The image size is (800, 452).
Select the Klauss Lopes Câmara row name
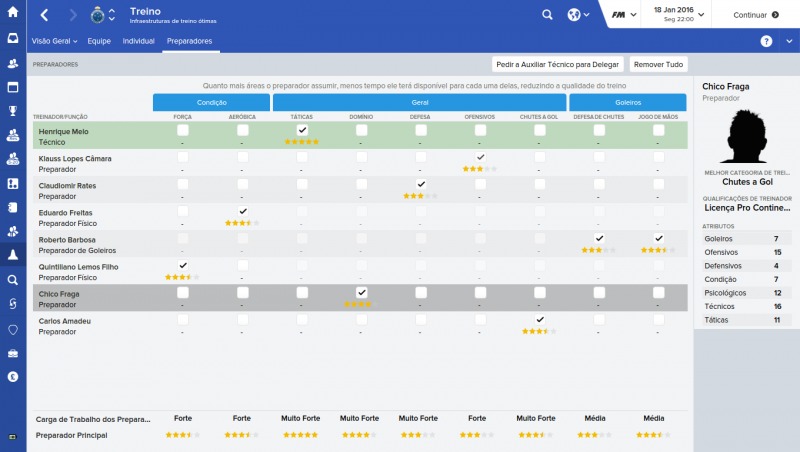click(x=74, y=158)
